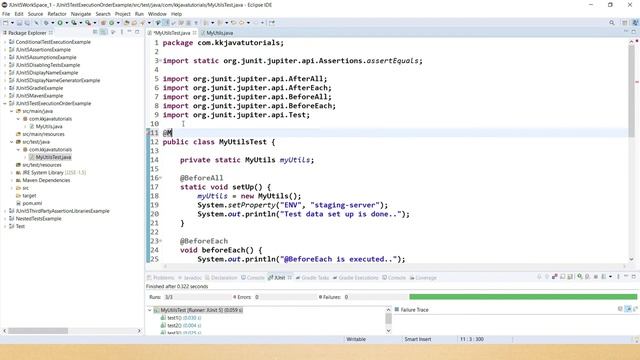Click the Save toolbar icon
Viewport: 640px width, 360px height.
click(19, 23)
